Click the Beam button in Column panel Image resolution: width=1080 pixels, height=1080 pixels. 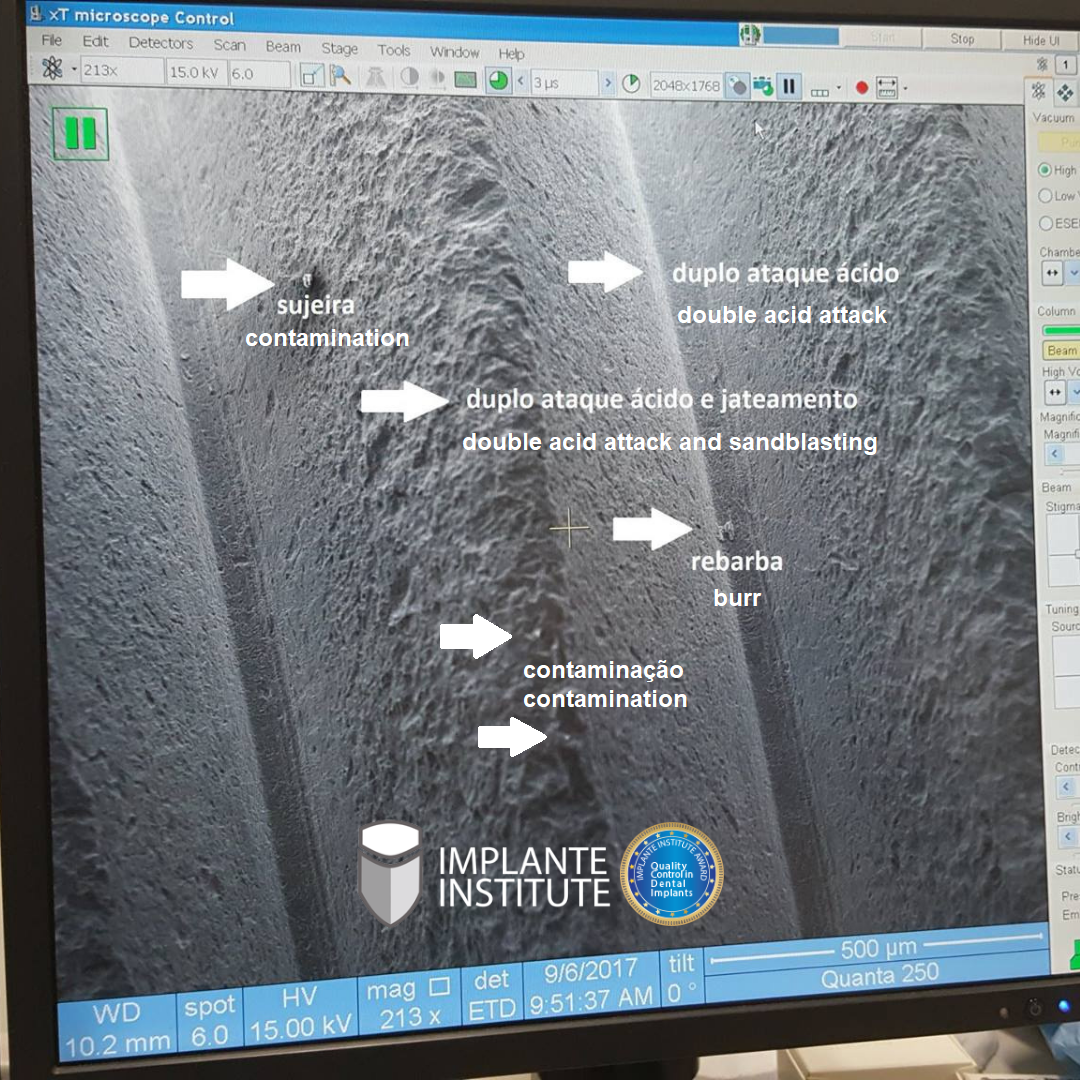[1061, 351]
